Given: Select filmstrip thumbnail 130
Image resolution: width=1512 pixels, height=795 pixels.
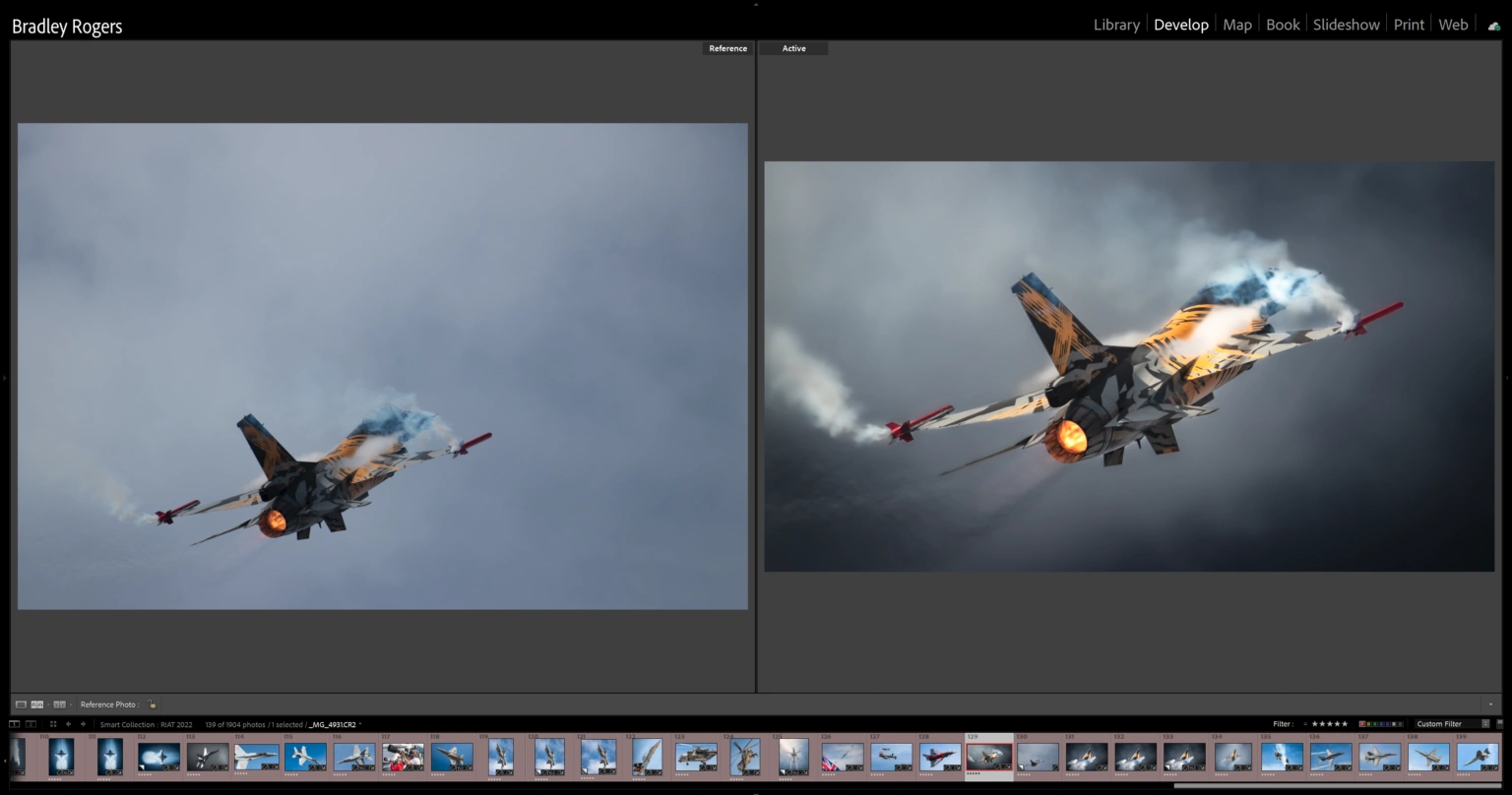Looking at the screenshot, I should (x=1038, y=757).
